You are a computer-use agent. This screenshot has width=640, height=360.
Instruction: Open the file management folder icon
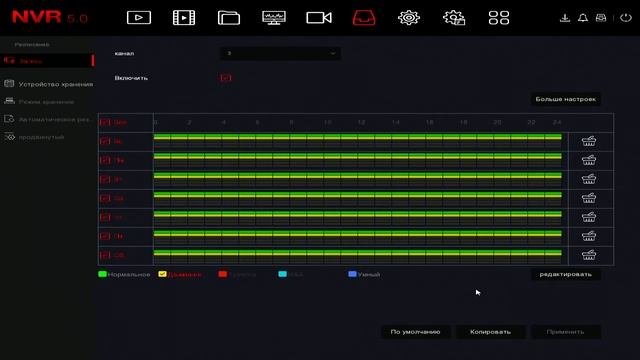coord(229,18)
